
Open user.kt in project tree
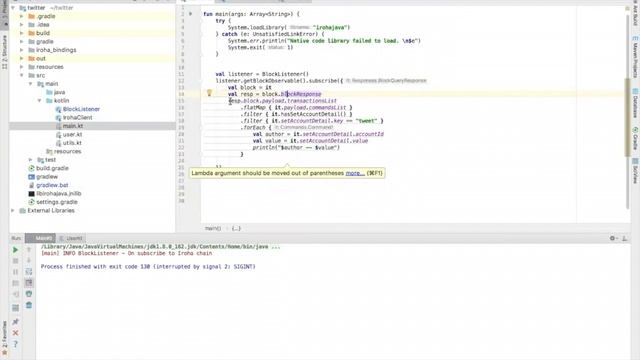[72, 134]
